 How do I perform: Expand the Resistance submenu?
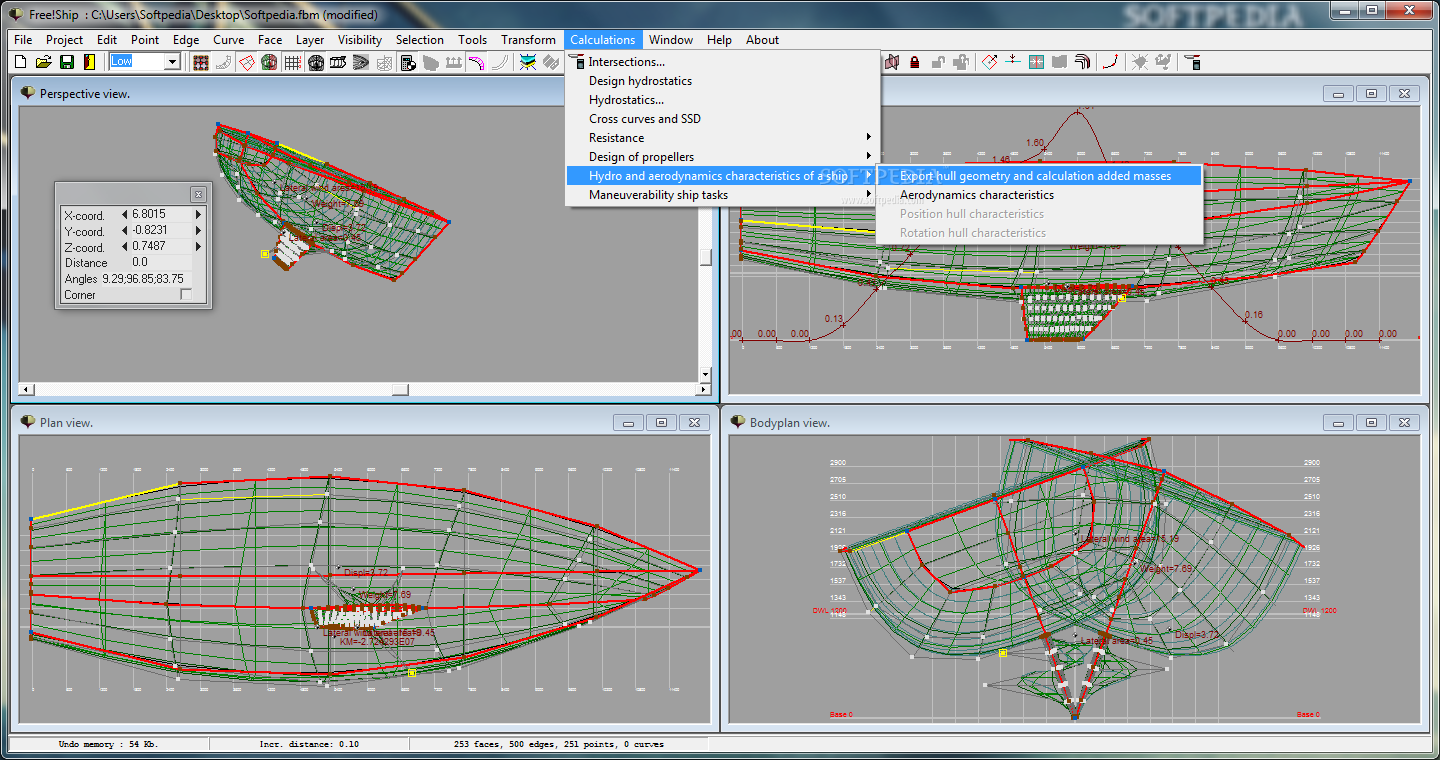tap(722, 138)
